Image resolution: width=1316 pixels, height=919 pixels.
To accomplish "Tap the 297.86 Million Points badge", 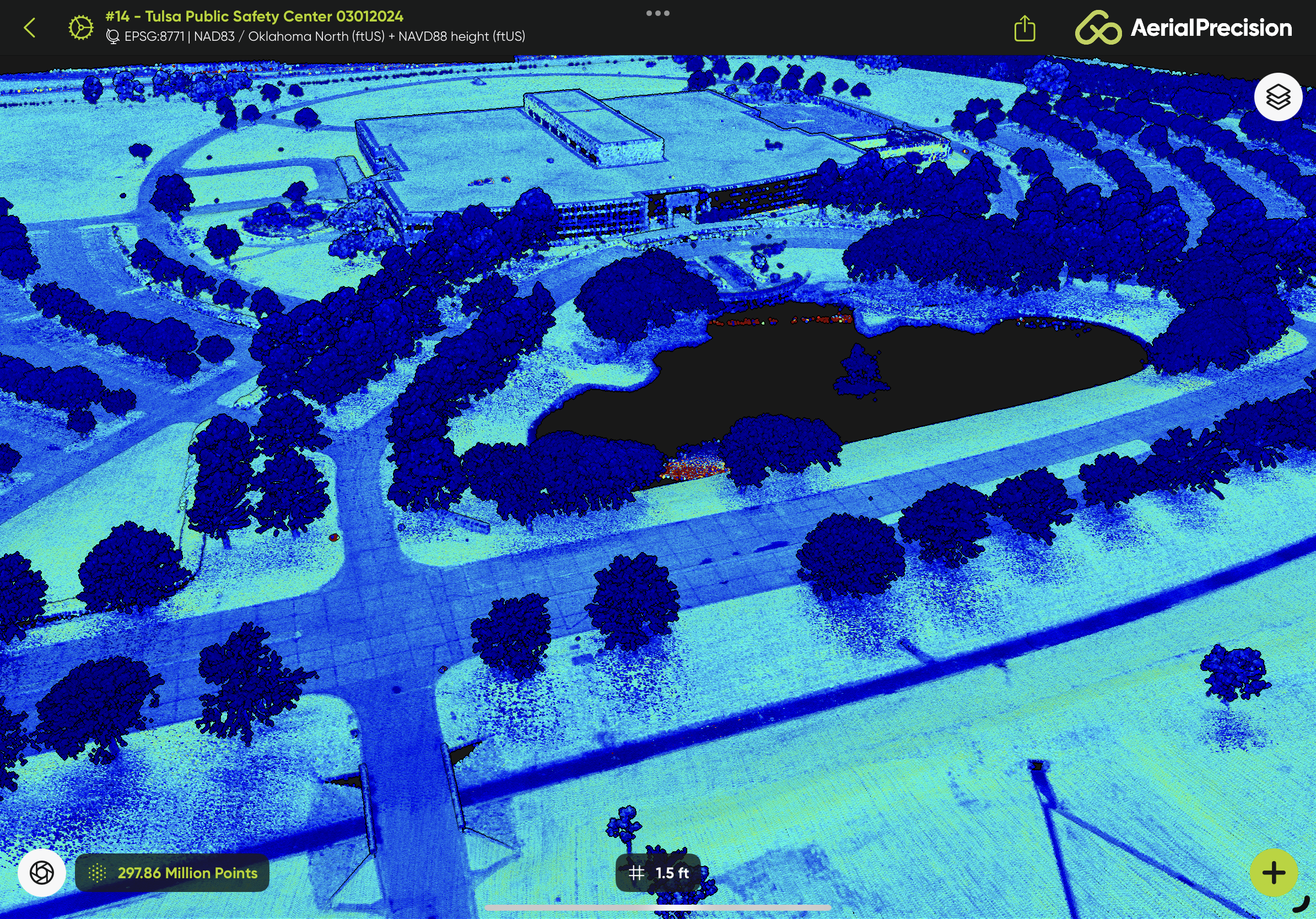I will [x=187, y=873].
